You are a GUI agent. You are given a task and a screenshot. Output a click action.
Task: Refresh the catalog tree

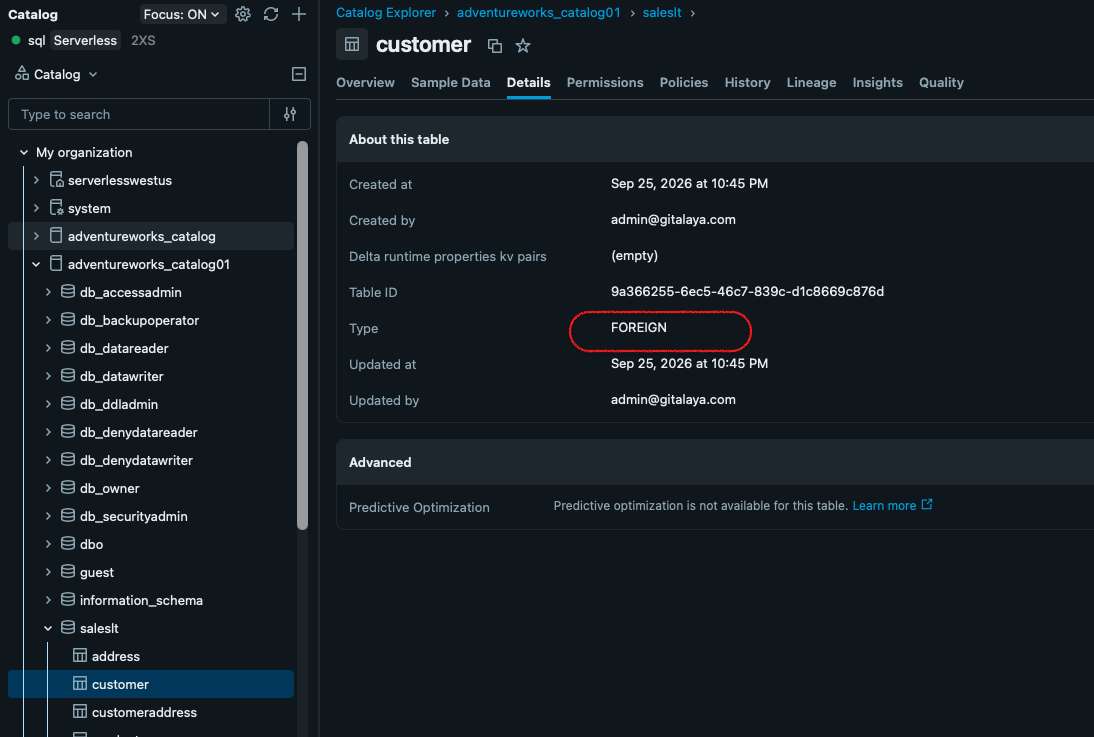tap(271, 14)
